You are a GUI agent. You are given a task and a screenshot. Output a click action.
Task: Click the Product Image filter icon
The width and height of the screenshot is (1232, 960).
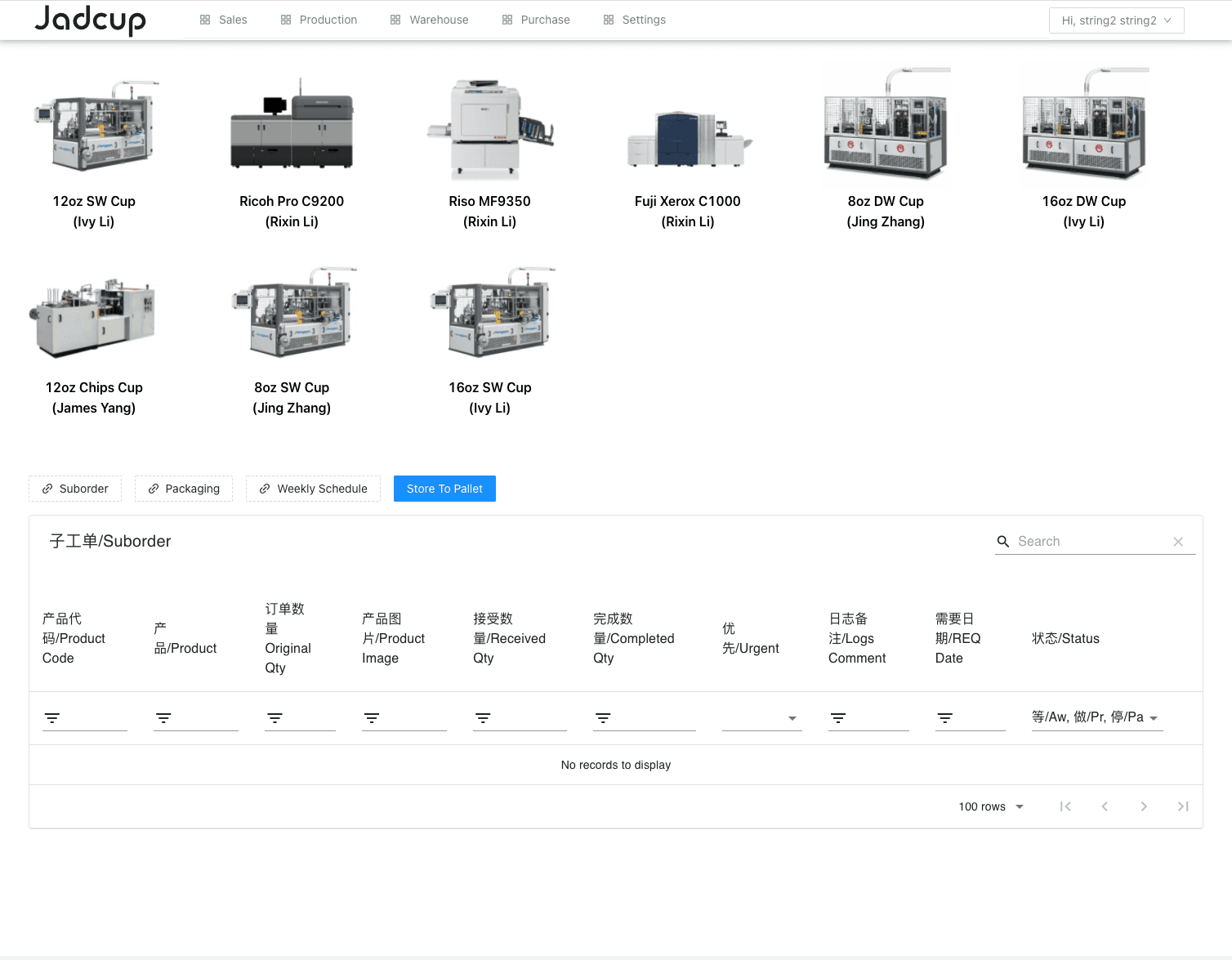tap(372, 718)
